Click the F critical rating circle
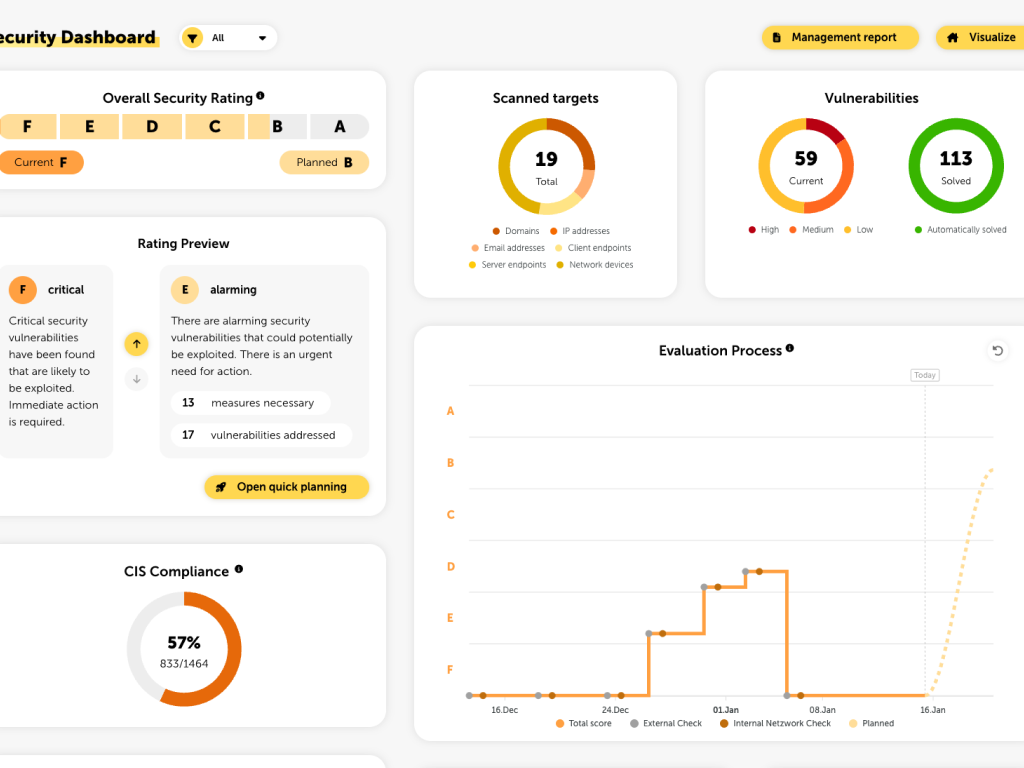This screenshot has height=768, width=1024. click(23, 289)
